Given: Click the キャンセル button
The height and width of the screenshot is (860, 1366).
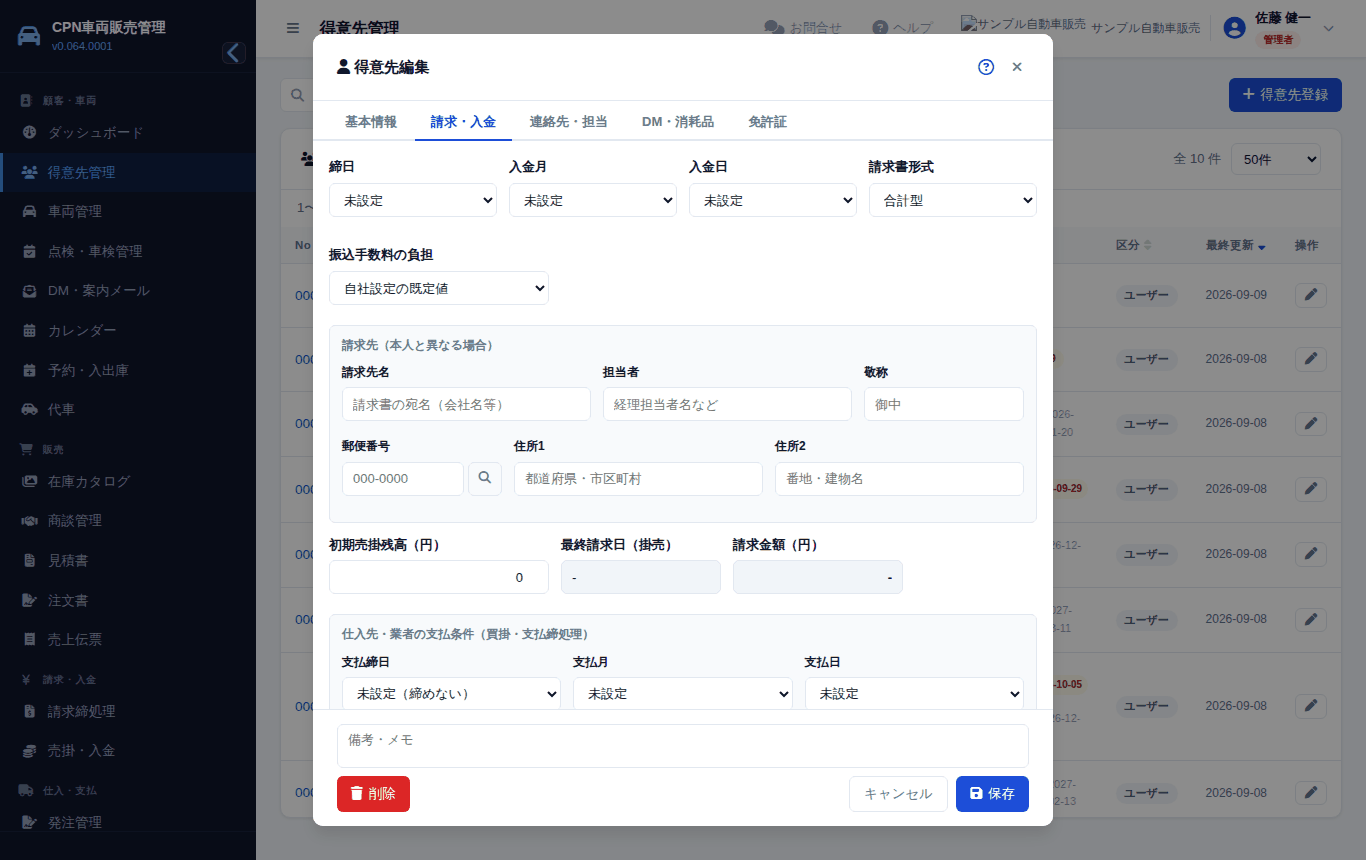Looking at the screenshot, I should 898,794.
